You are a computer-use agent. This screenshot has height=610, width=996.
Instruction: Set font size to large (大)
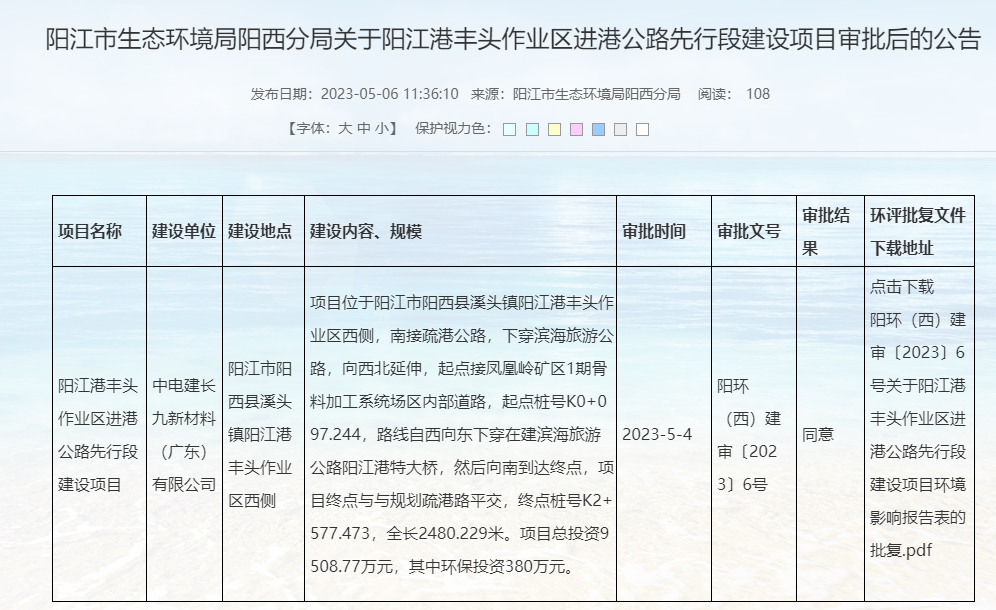(345, 128)
